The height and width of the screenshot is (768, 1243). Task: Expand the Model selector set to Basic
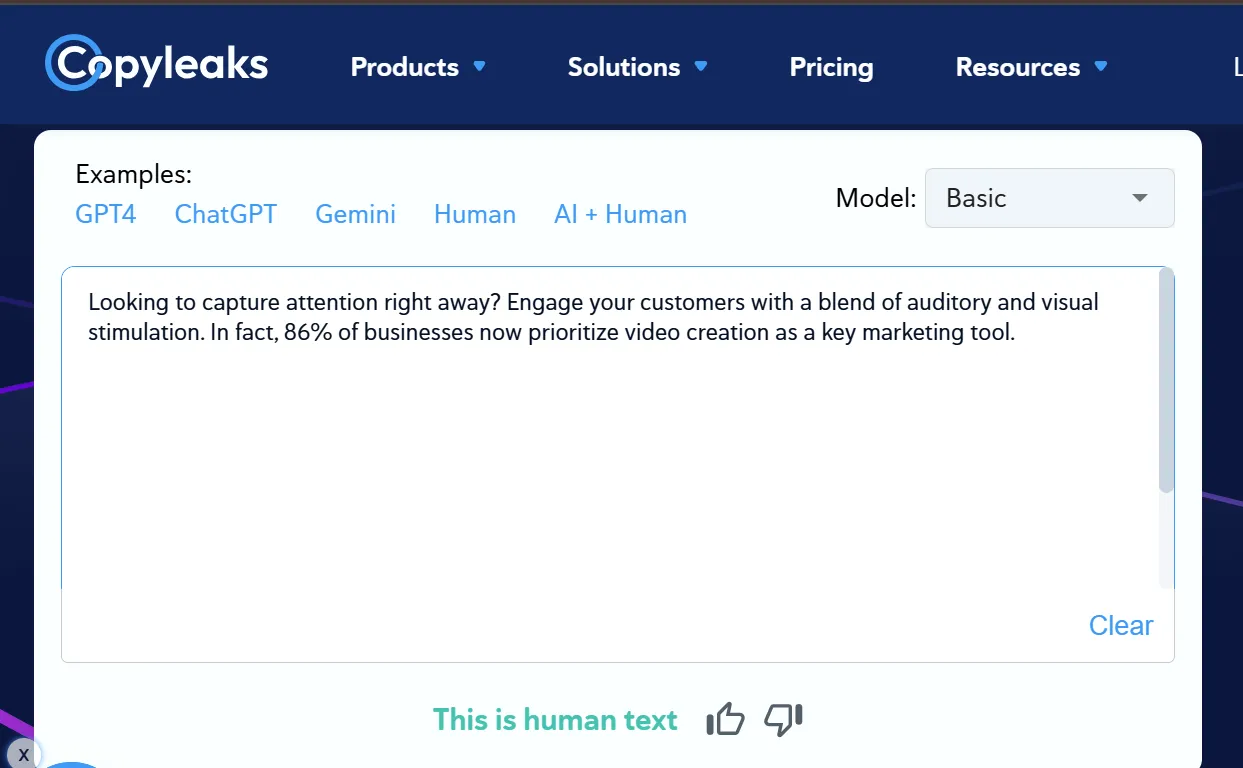click(x=1049, y=198)
